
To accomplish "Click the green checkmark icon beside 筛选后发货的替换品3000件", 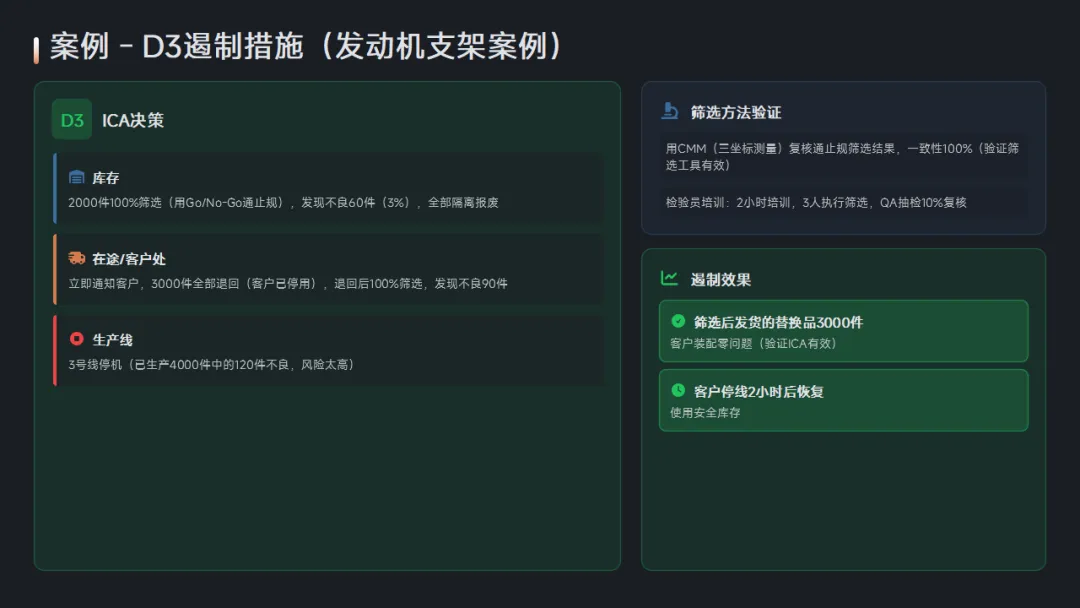I will click(678, 321).
